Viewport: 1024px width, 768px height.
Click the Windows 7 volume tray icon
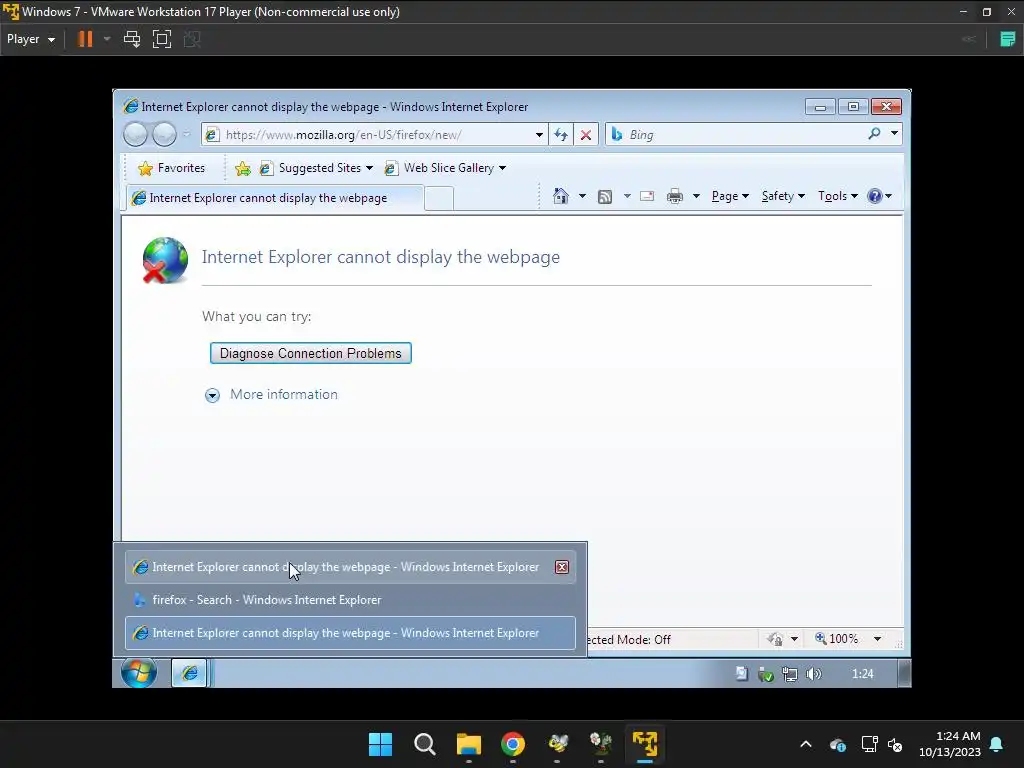[813, 674]
